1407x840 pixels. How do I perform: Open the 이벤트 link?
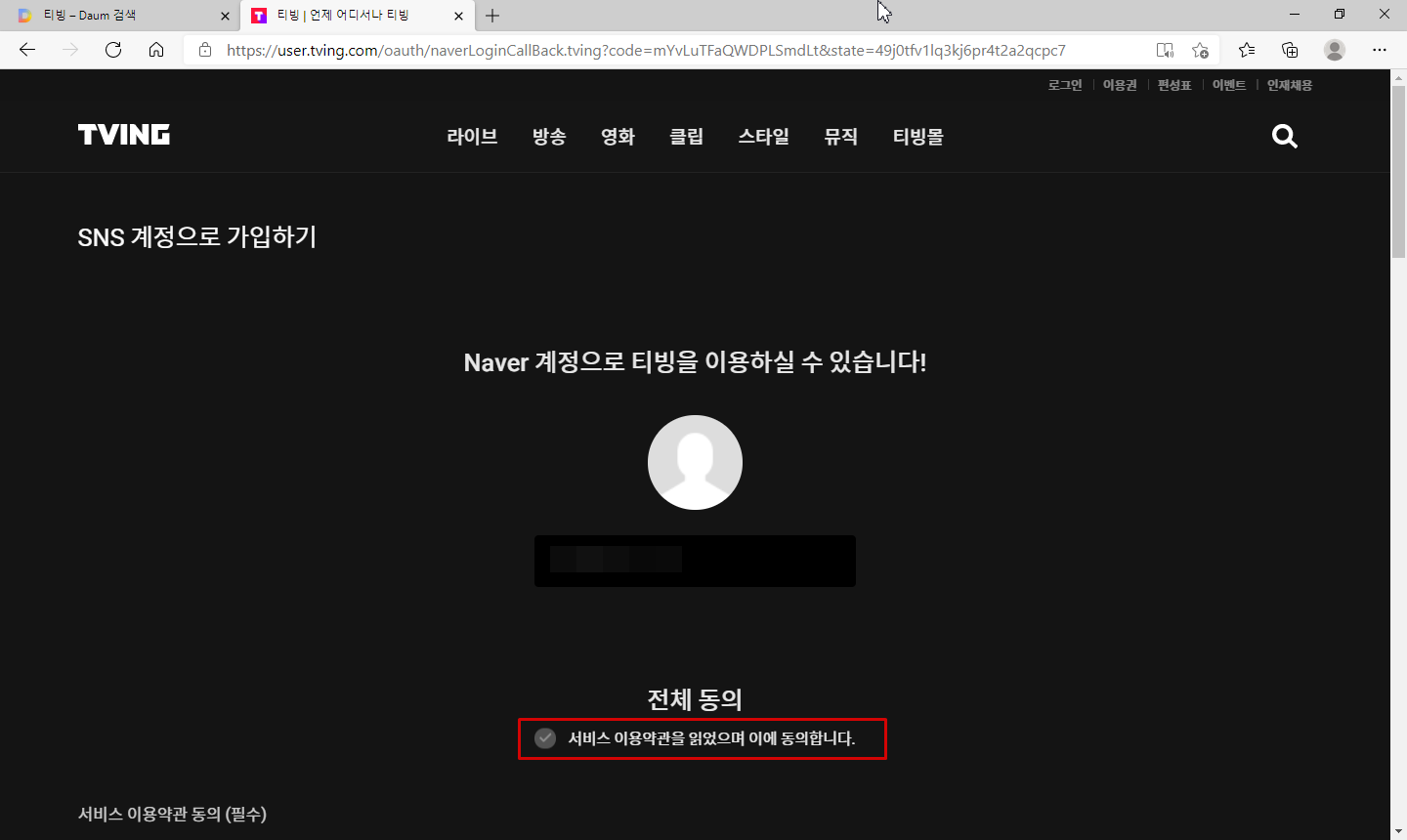point(1229,85)
